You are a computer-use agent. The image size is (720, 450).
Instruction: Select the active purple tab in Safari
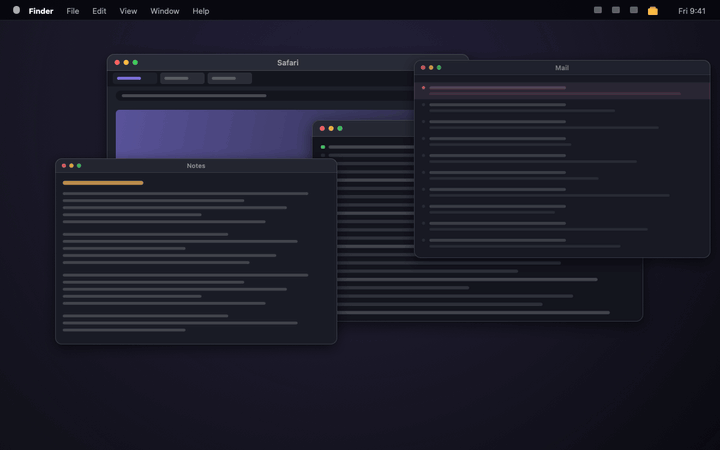[x=135, y=79]
